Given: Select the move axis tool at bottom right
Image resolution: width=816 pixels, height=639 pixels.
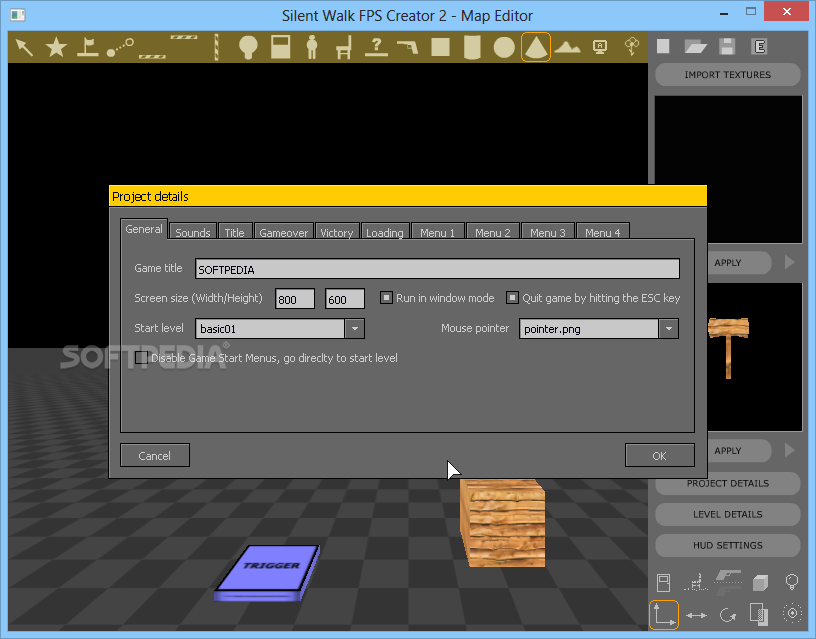Looking at the screenshot, I should point(664,615).
